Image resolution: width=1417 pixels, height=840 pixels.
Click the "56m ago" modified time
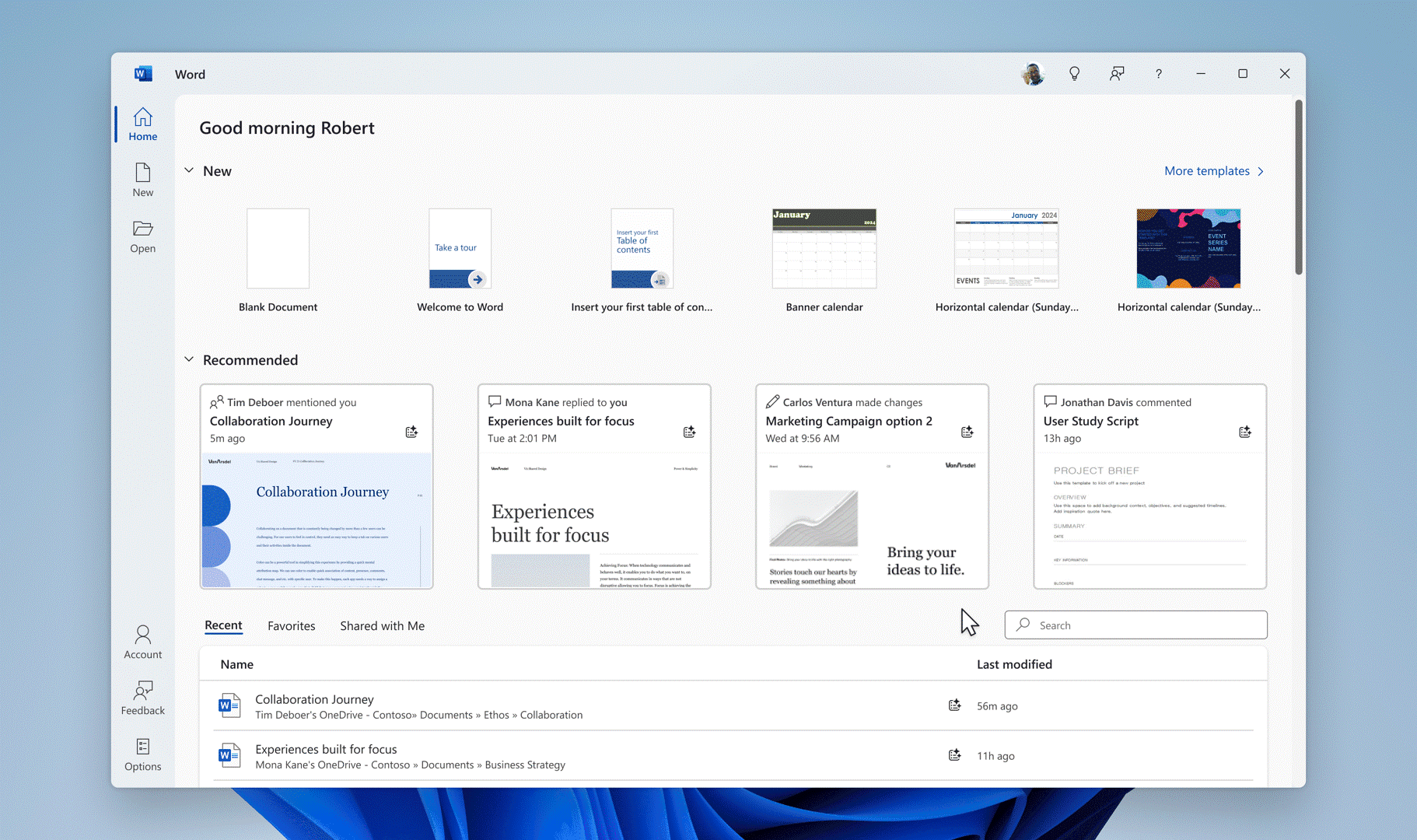(997, 706)
